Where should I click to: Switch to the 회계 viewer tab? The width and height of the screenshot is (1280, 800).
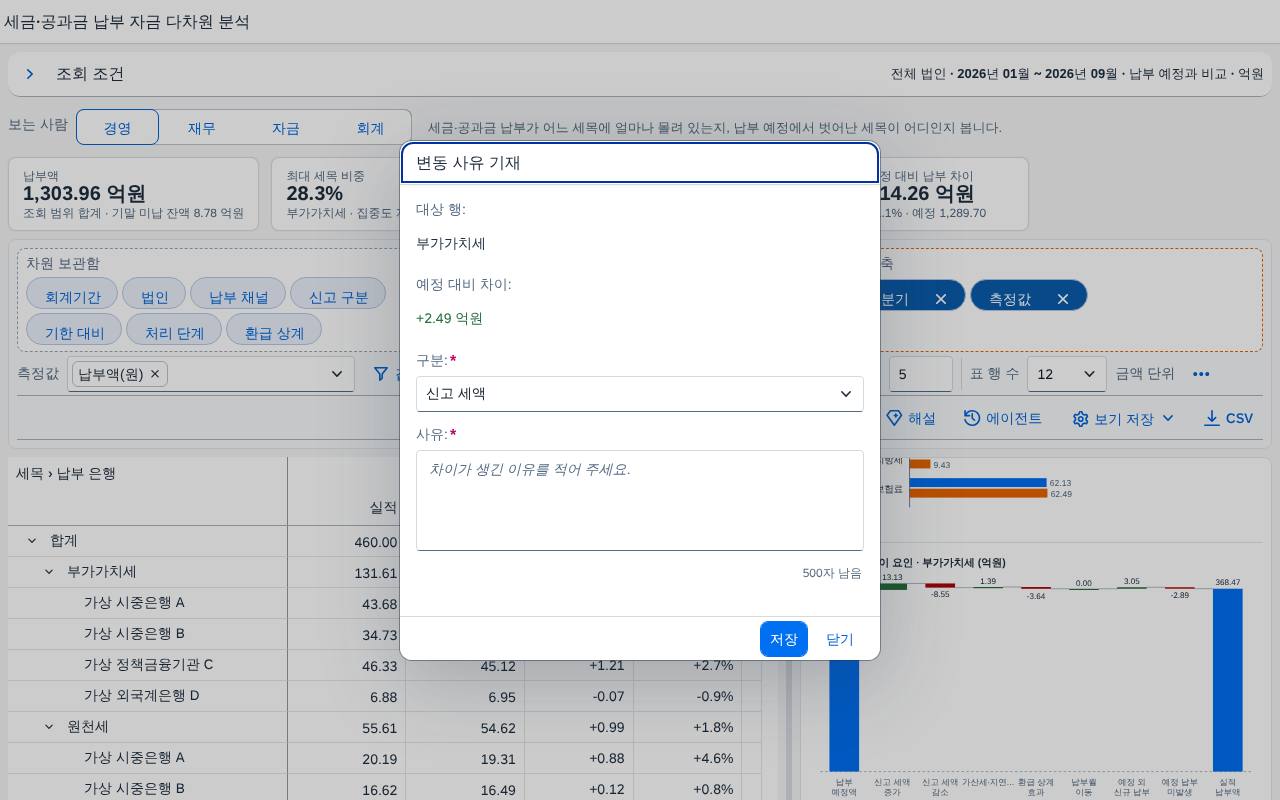click(370, 128)
